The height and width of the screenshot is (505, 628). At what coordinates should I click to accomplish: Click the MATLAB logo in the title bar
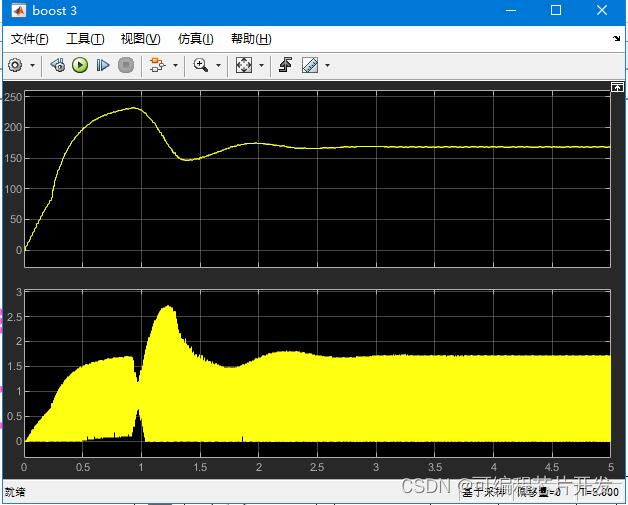tap(18, 10)
